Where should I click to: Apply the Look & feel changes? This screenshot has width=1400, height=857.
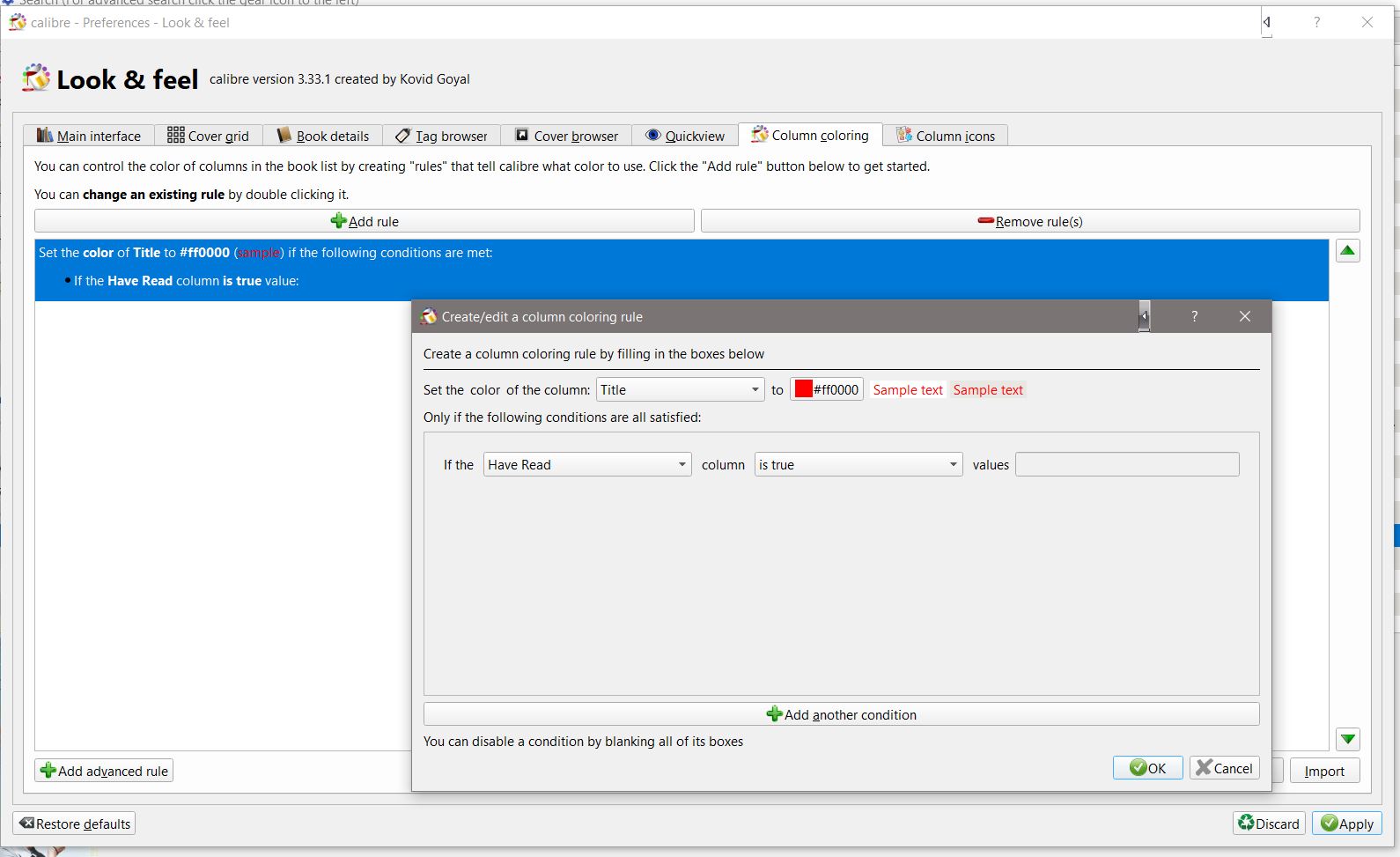click(1347, 824)
